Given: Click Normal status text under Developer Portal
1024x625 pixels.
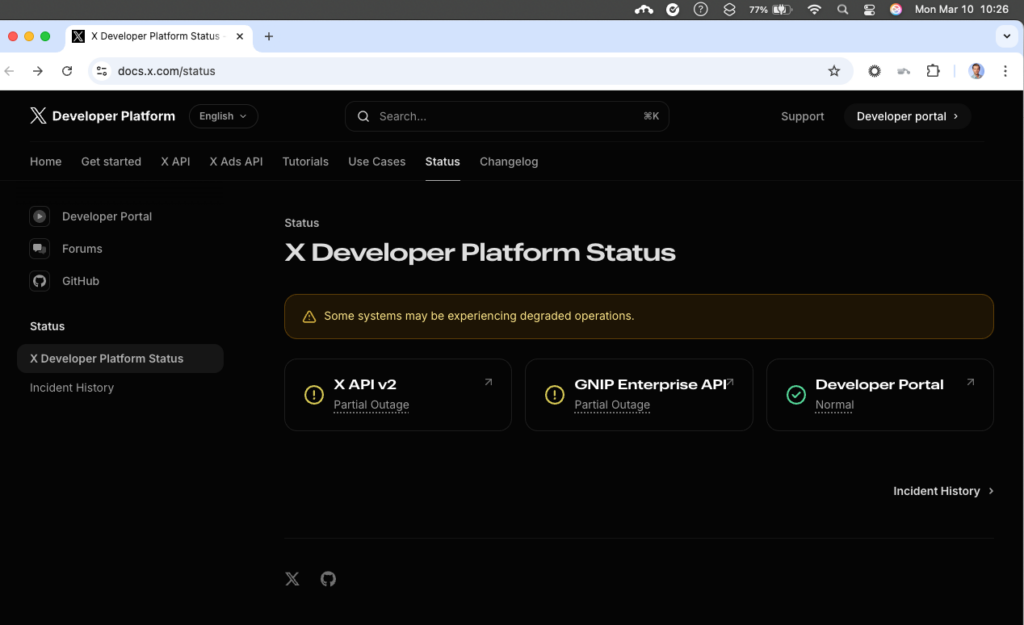Looking at the screenshot, I should (x=834, y=405).
